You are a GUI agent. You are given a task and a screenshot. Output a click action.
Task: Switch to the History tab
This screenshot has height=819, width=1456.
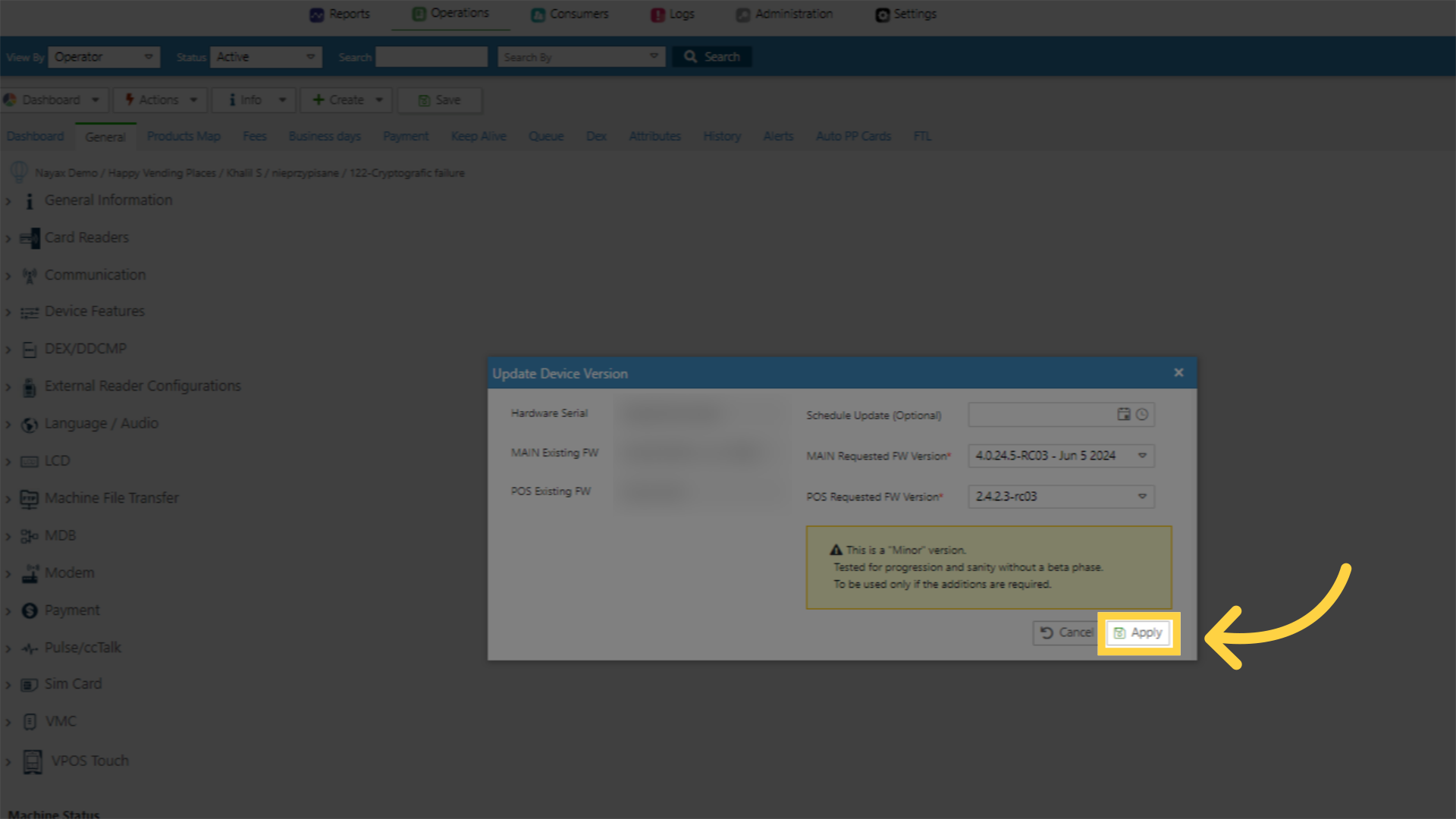click(722, 136)
